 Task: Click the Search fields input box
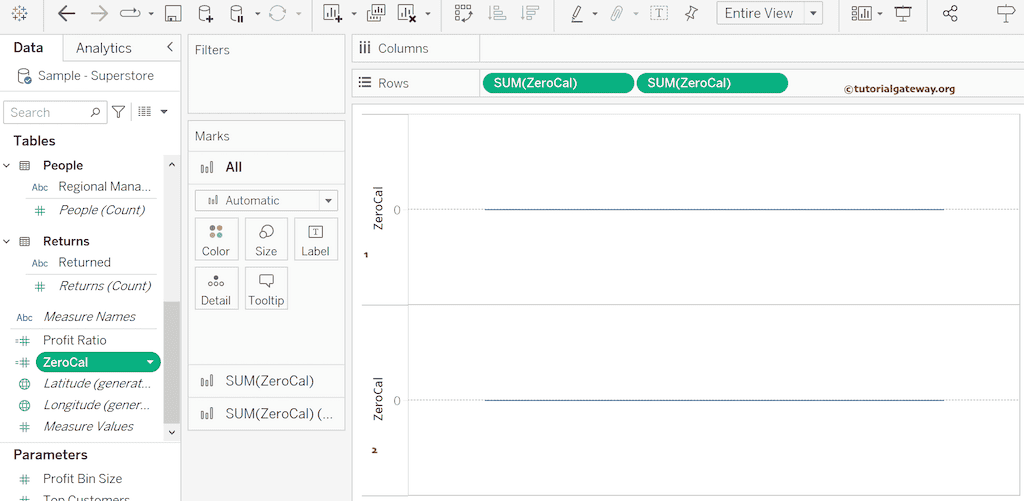55,112
